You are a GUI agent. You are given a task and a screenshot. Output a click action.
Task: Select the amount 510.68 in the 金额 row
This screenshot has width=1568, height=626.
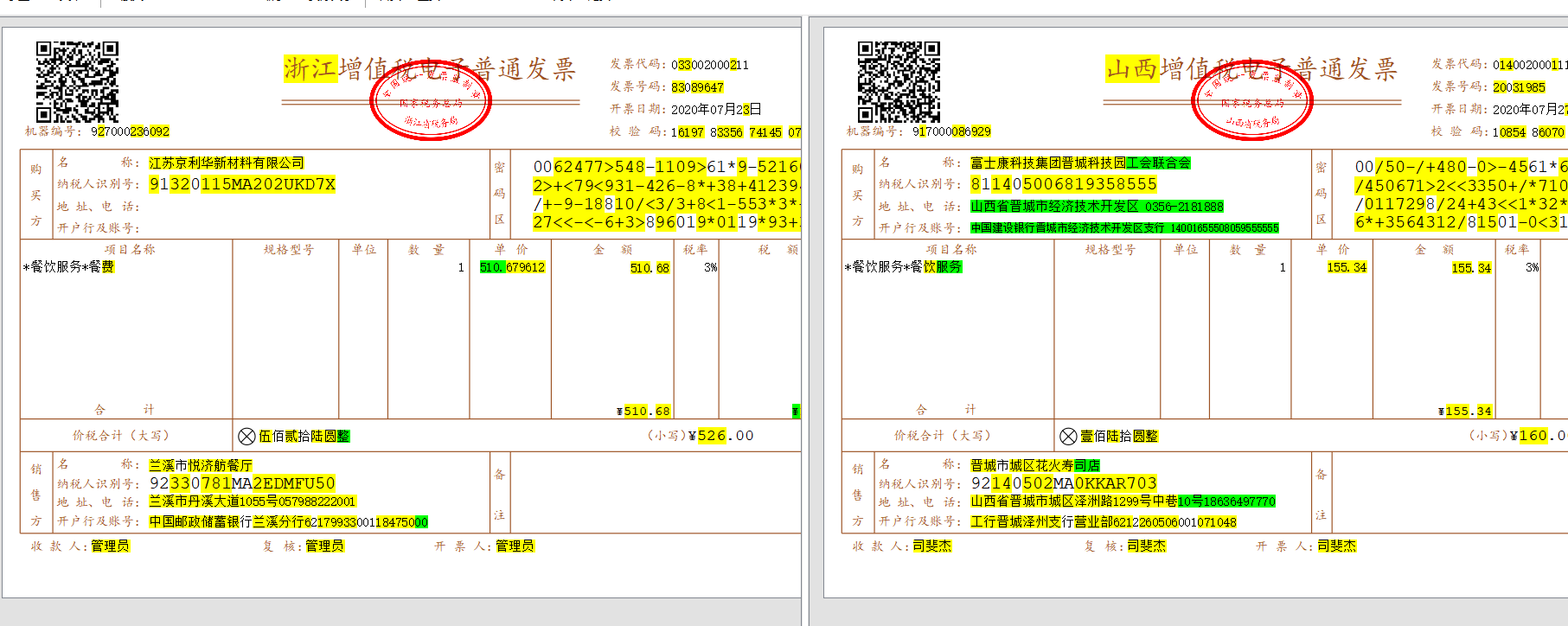[x=650, y=268]
